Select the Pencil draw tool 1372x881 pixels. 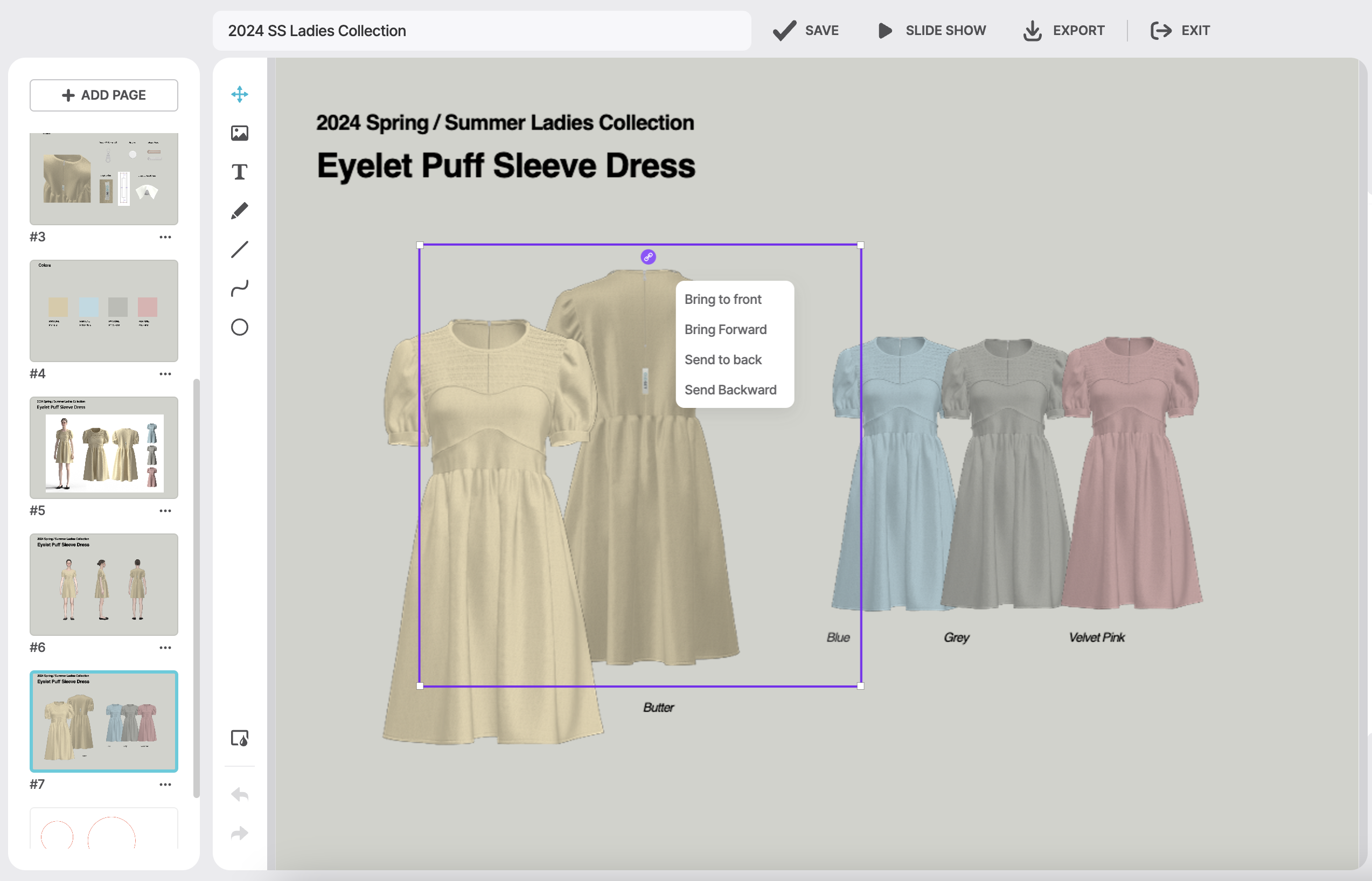[x=240, y=211]
